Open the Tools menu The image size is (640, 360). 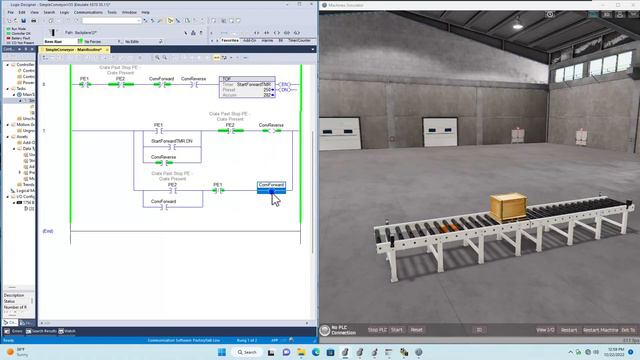[x=112, y=12]
